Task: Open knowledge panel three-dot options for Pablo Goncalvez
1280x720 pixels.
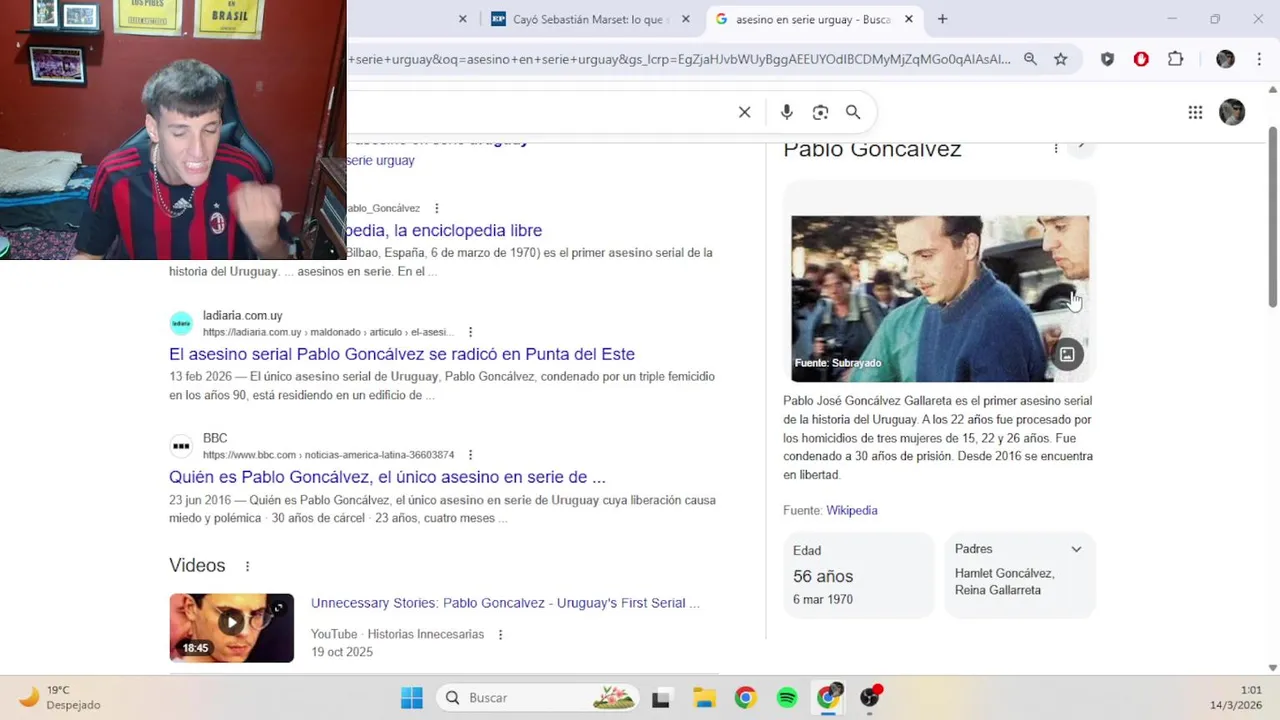Action: pyautogui.click(x=1055, y=148)
